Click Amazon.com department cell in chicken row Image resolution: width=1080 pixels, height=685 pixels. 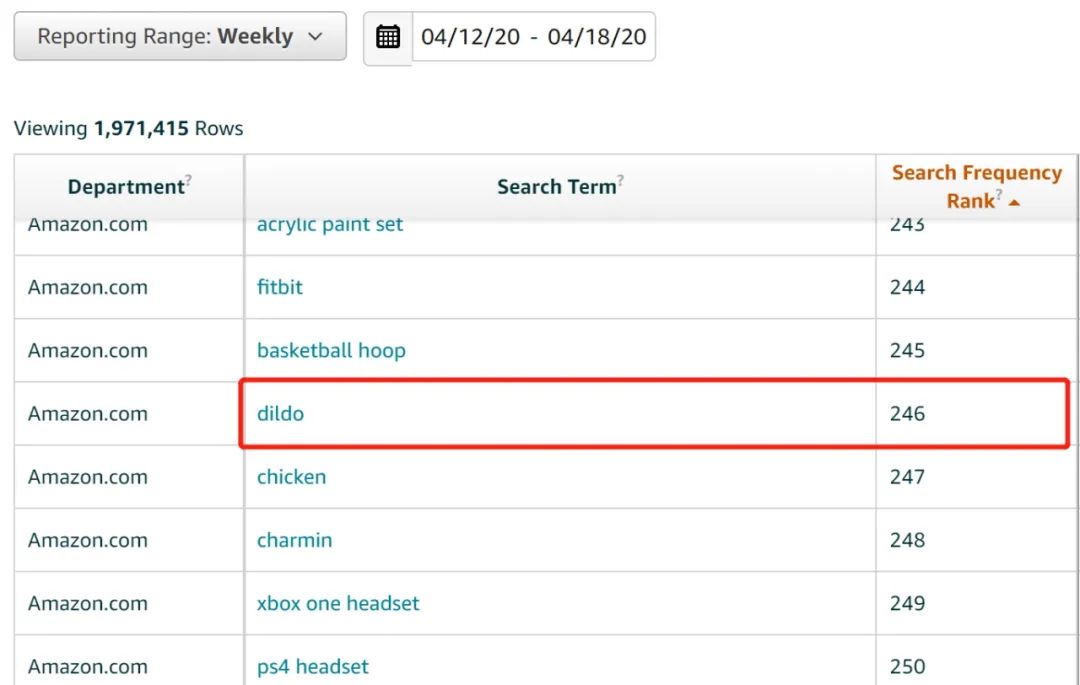[88, 477]
